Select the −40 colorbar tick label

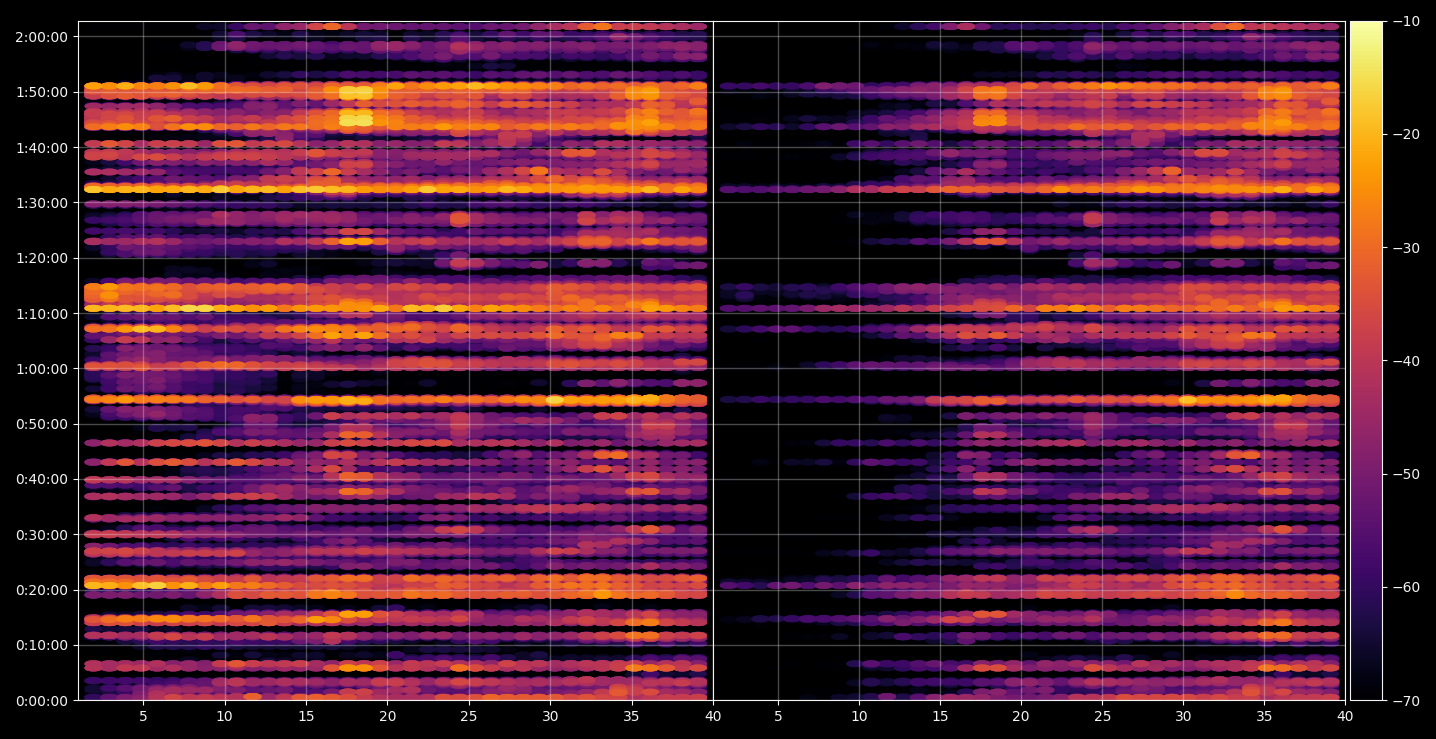1405,361
